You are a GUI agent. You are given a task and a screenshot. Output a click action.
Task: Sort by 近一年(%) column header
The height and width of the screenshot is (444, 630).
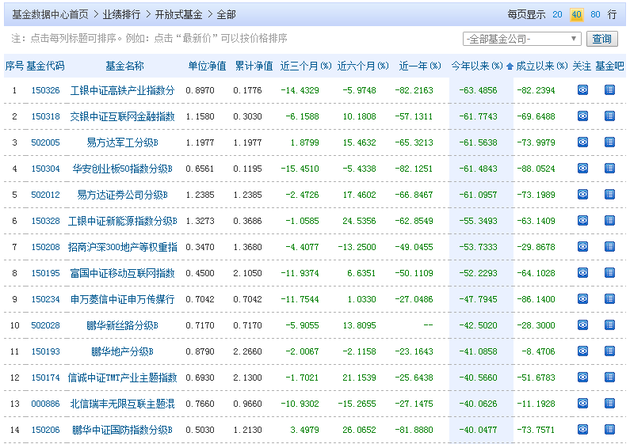[420, 65]
